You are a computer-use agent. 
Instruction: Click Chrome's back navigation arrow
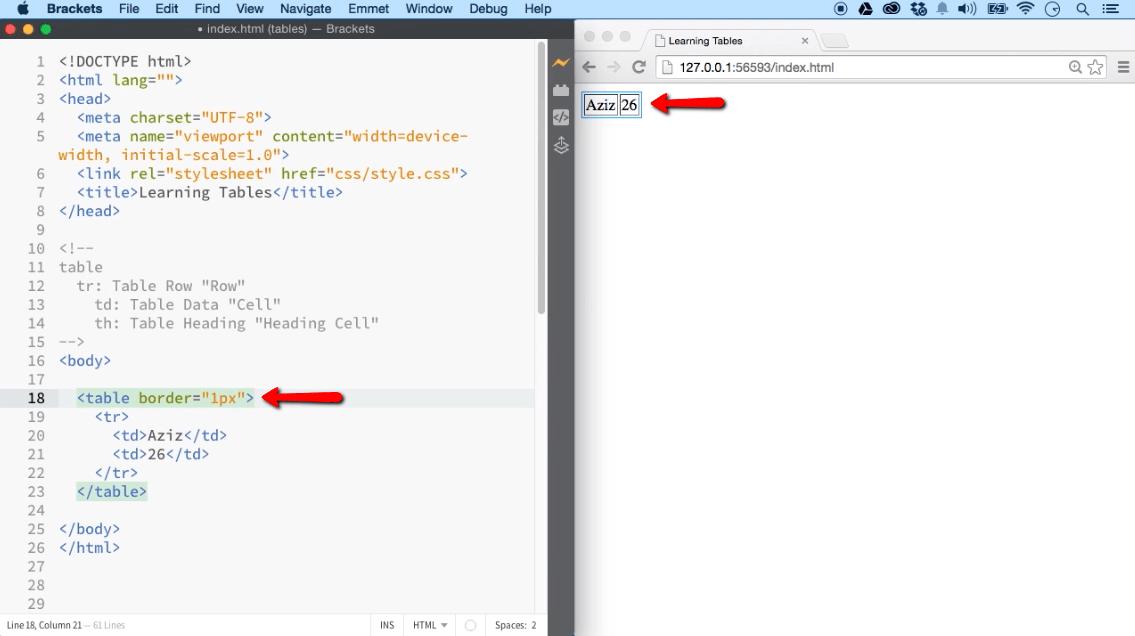[x=589, y=67]
